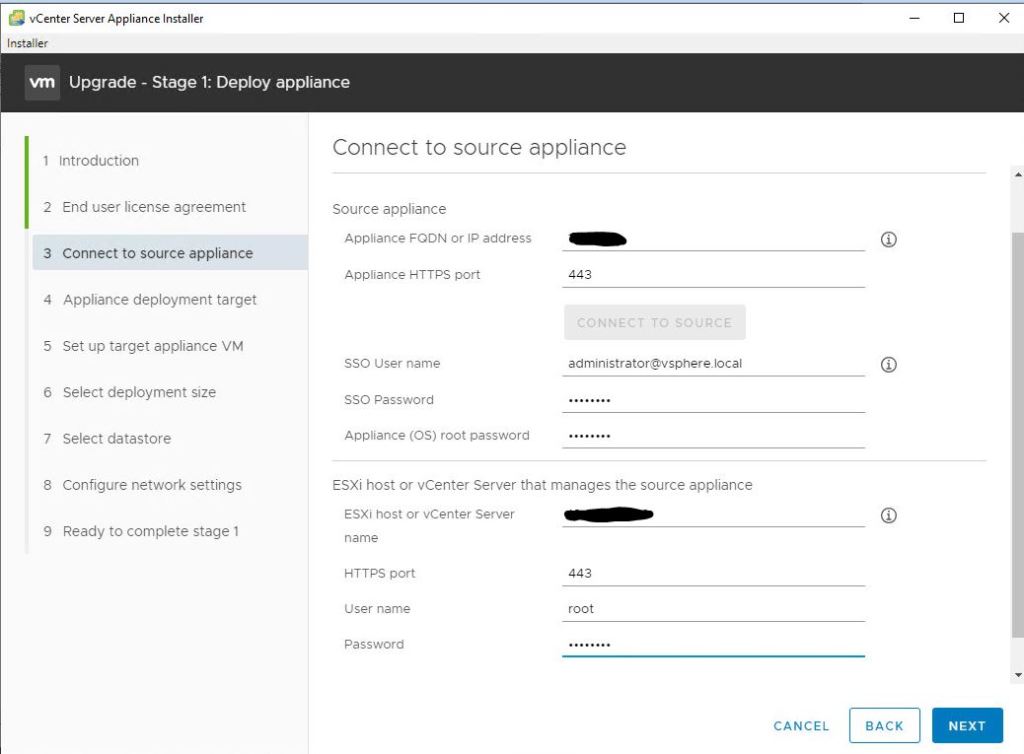Click the Next button
Screen dimensions: 1024x754
[966, 726]
